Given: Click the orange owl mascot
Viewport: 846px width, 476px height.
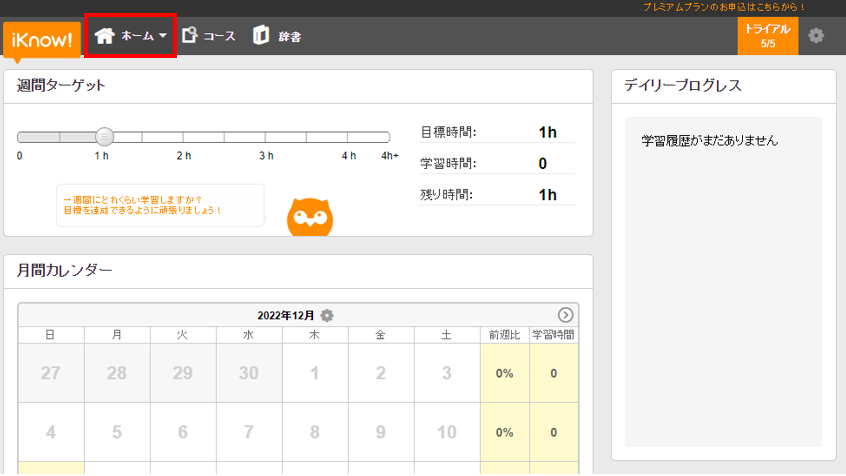Looking at the screenshot, I should (310, 217).
